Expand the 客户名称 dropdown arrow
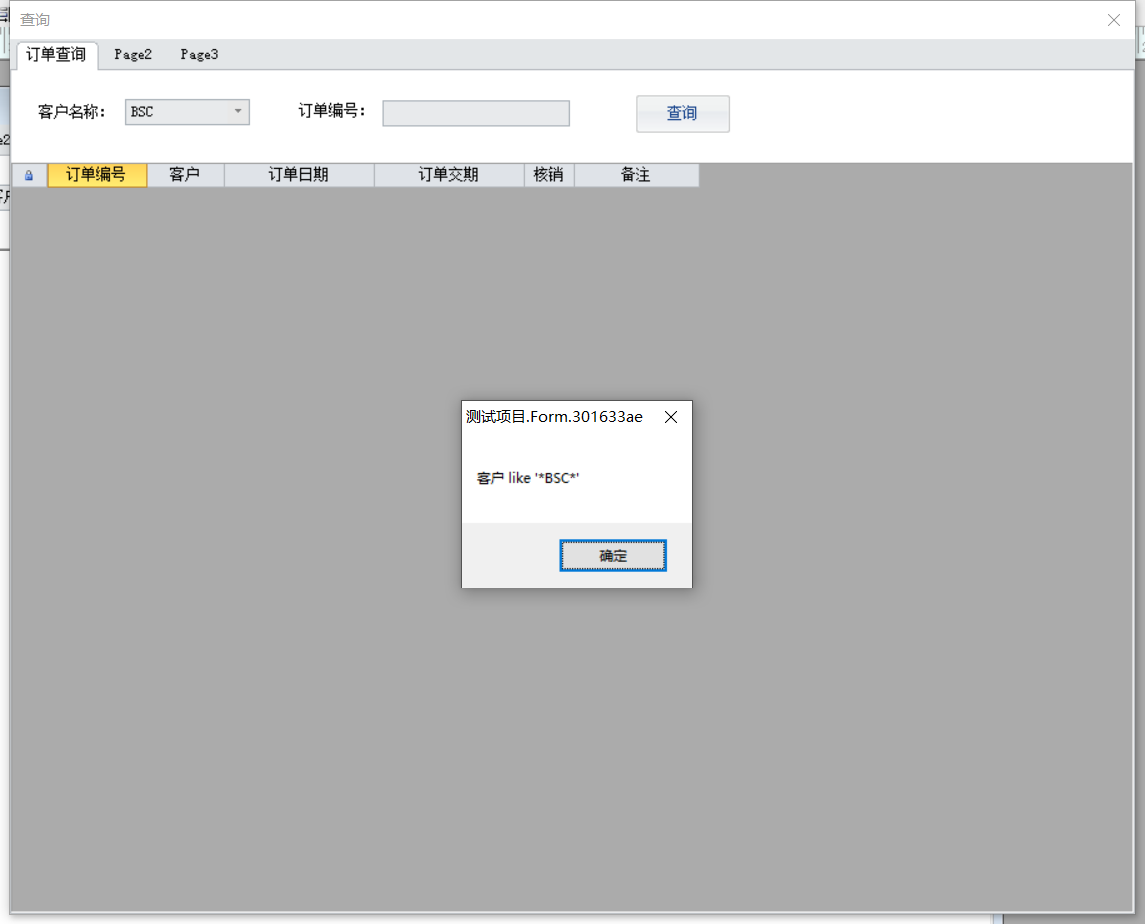 click(x=238, y=112)
